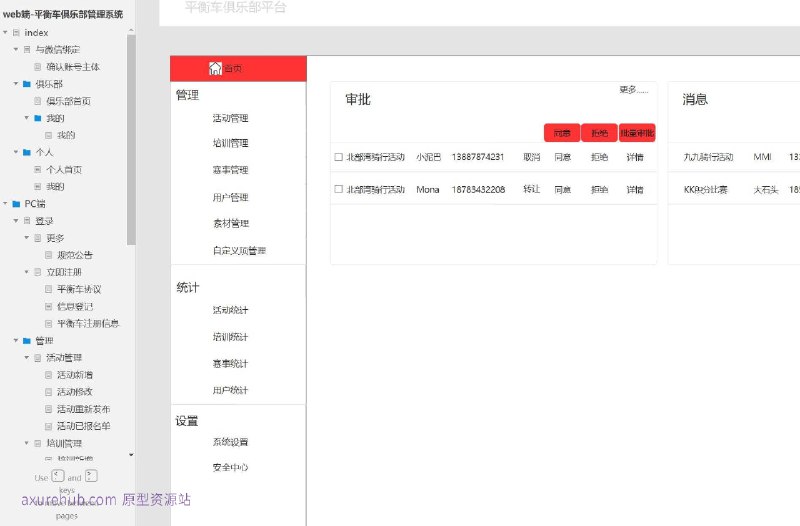Viewport: 800px width, 526px height.
Task: Click the page icon beside 俱乐部首页
Action: [38, 101]
